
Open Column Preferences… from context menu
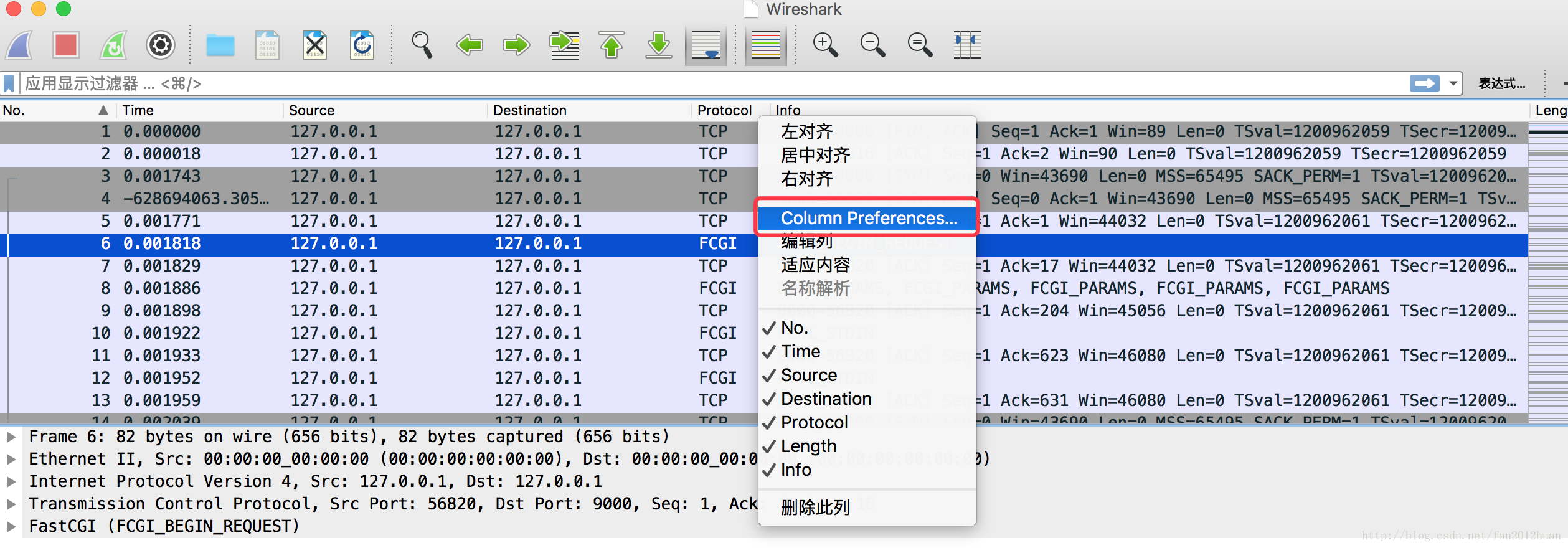tap(867, 218)
